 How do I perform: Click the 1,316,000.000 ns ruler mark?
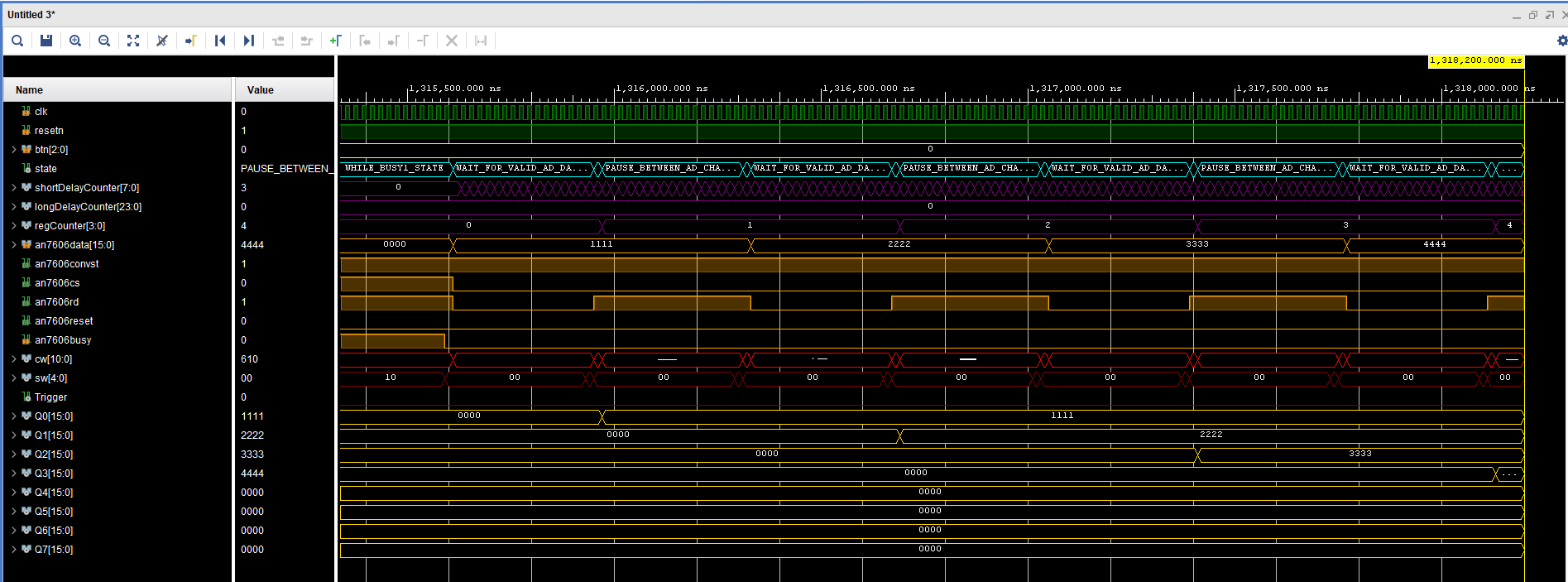(x=661, y=88)
